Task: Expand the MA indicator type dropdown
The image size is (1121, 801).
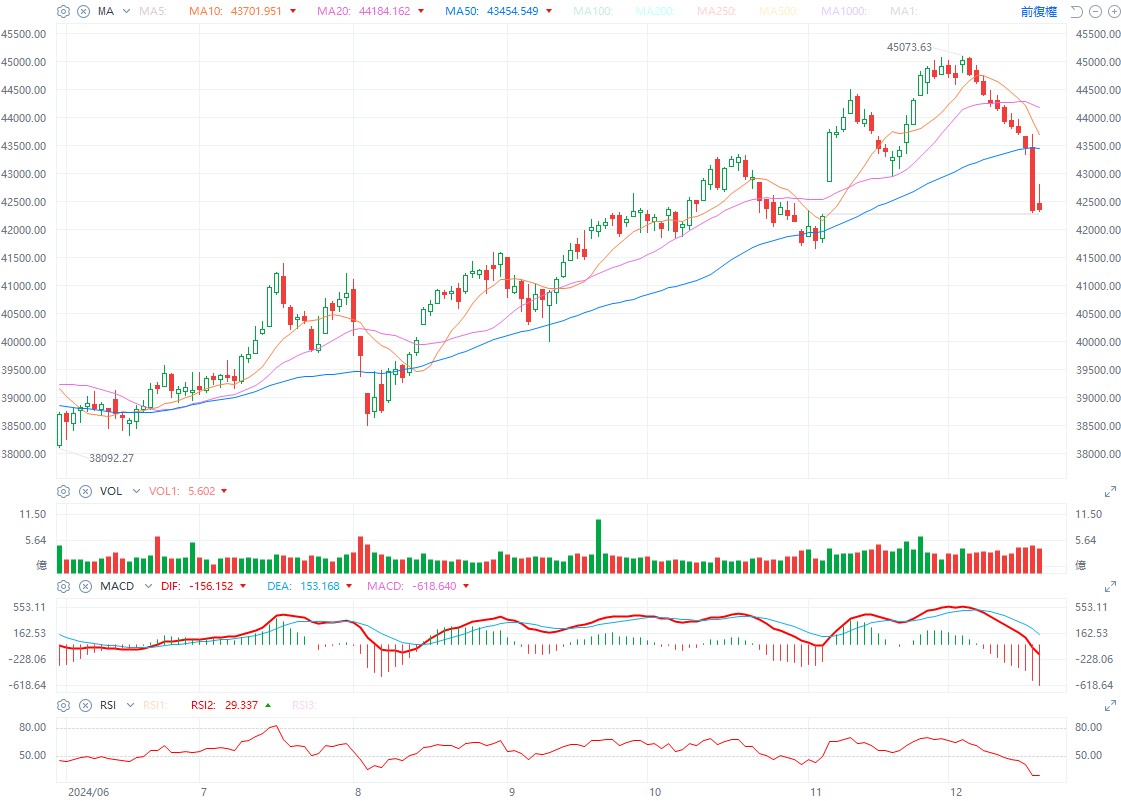Action: click(x=127, y=11)
